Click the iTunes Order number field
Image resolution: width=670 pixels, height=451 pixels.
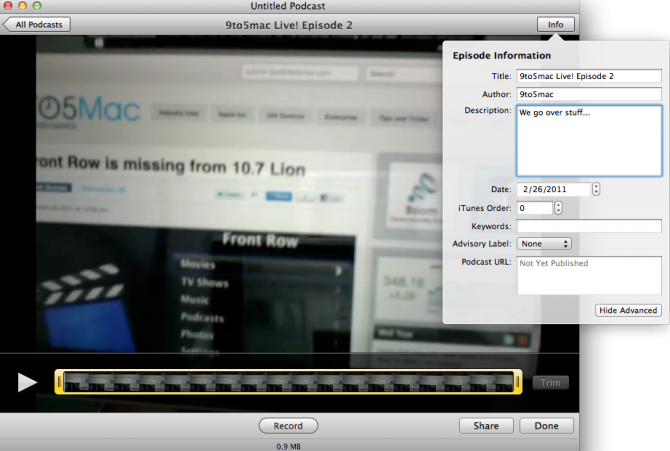coord(533,208)
